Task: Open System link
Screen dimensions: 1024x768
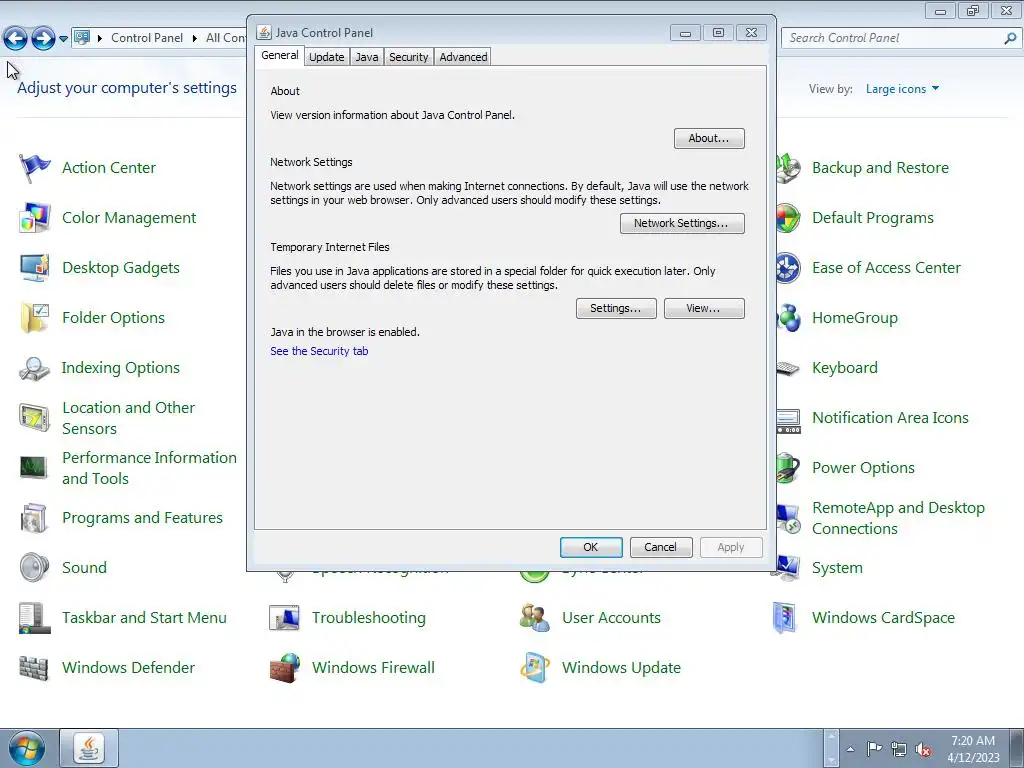Action: coord(837,568)
